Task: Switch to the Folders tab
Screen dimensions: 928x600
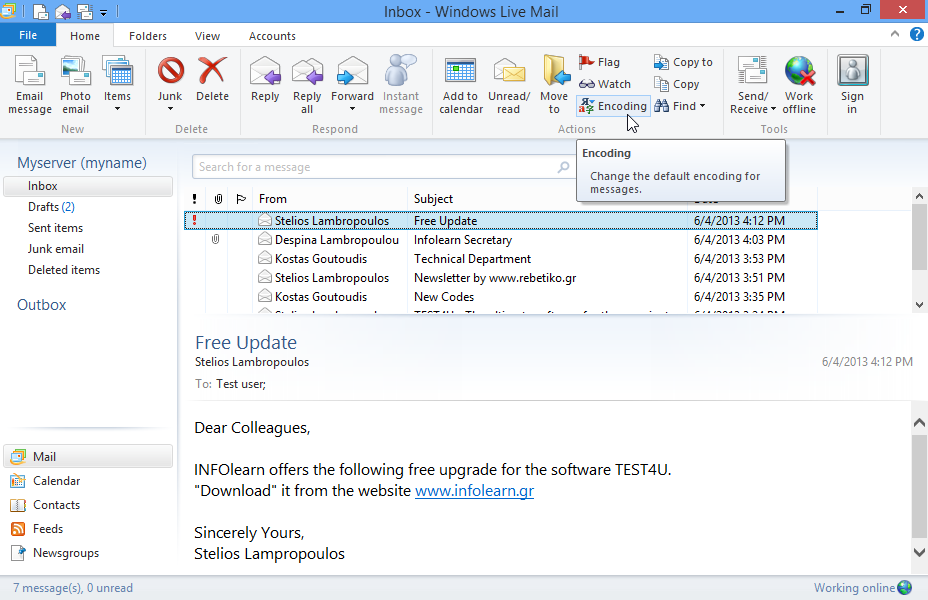Action: (x=148, y=36)
